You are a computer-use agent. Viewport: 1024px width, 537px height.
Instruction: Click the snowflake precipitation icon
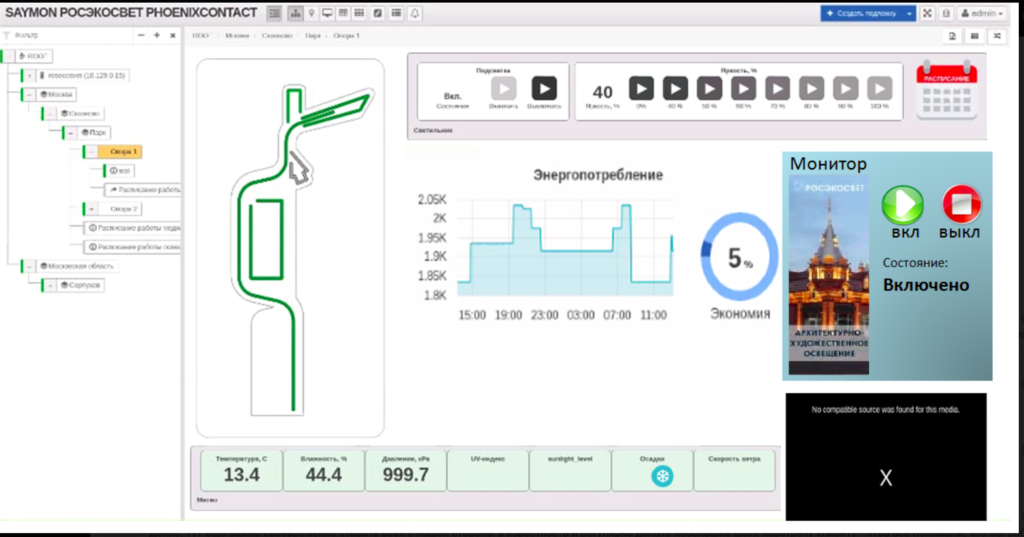click(661, 477)
